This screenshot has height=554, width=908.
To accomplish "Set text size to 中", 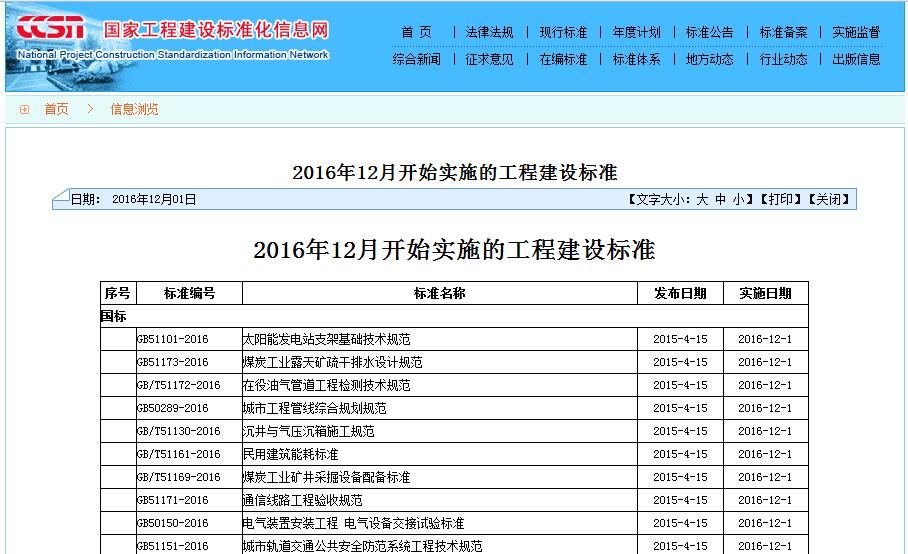I will click(720, 200).
